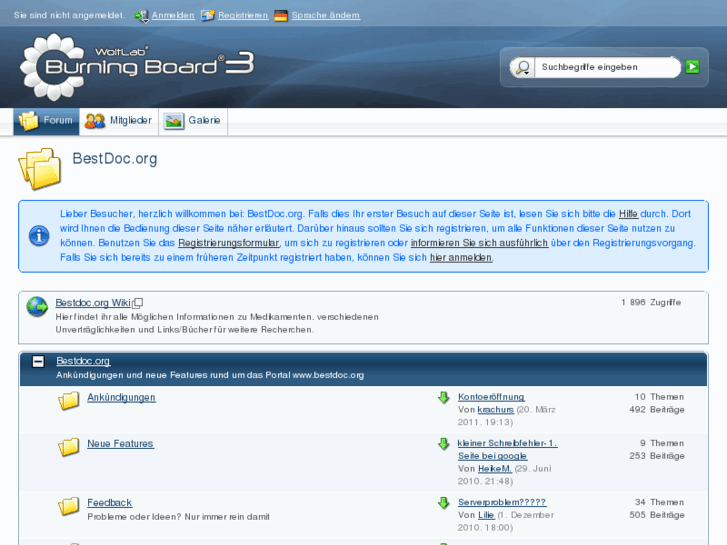The image size is (727, 545).
Task: View HeikeM. user profile
Action: (495, 469)
